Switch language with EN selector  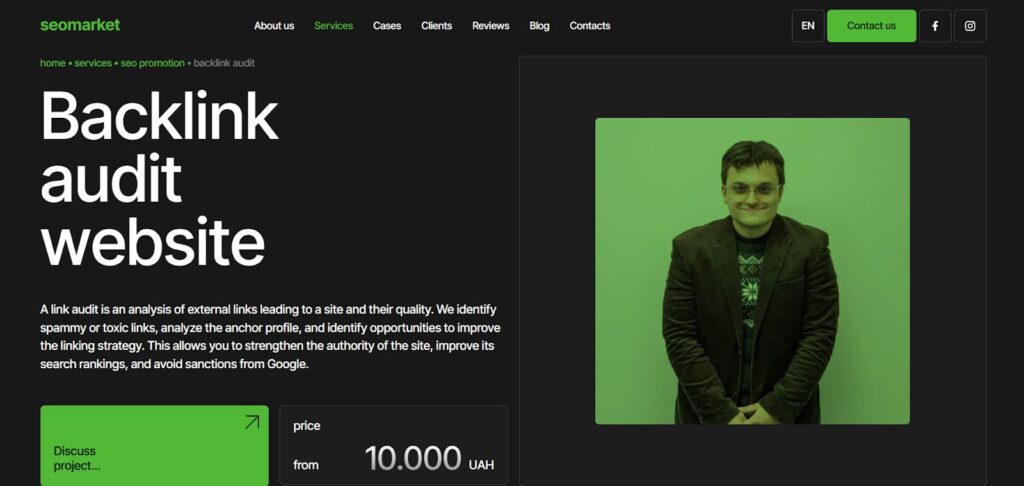pos(808,26)
